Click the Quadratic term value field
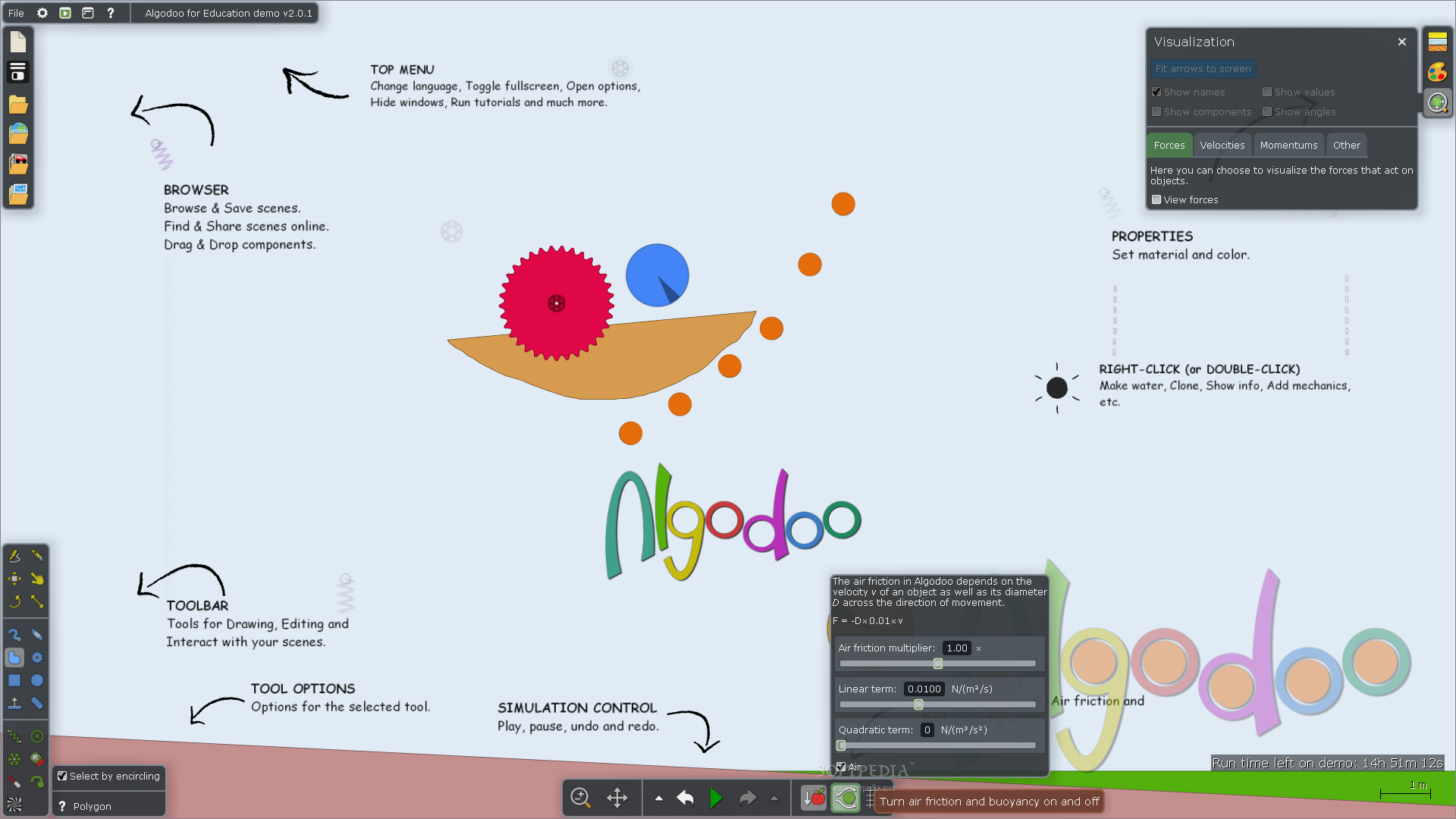Image resolution: width=1456 pixels, height=819 pixels. pos(927,730)
